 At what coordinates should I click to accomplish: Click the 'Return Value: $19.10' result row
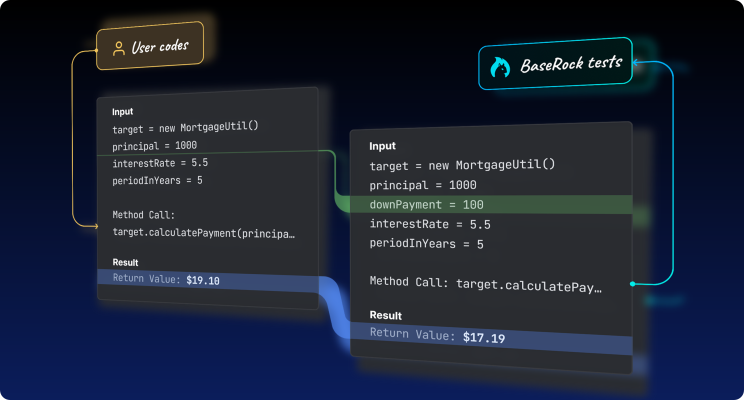(208, 280)
